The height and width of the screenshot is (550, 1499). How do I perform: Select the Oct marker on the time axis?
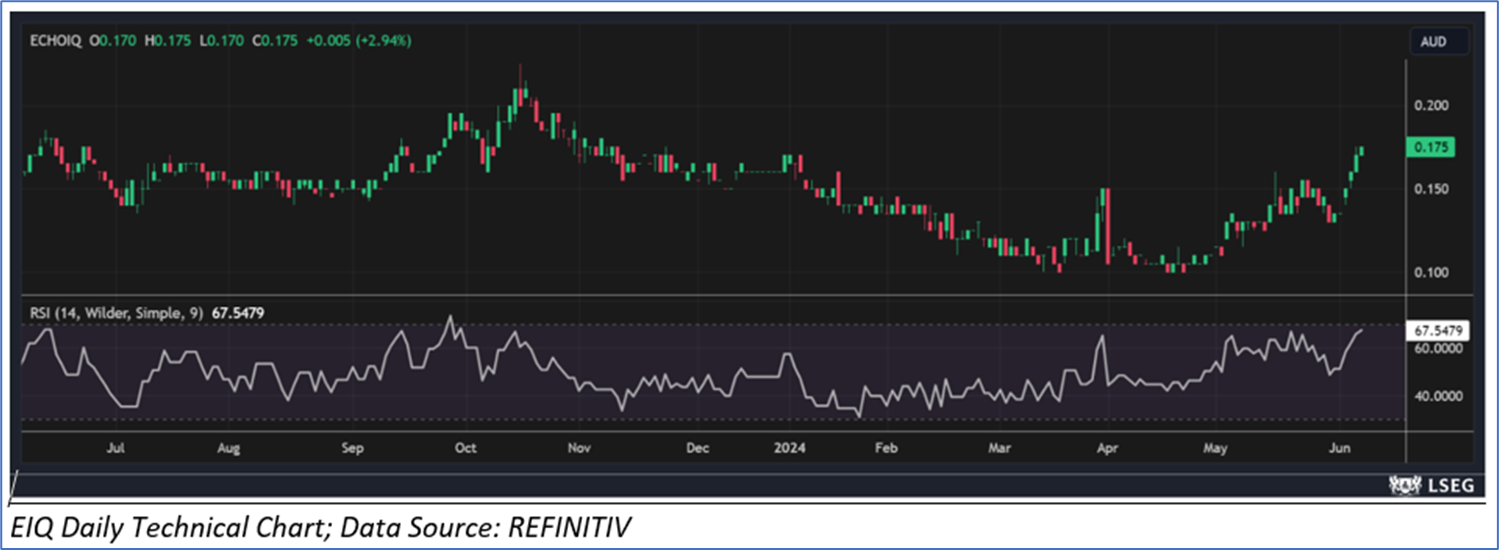tap(464, 448)
